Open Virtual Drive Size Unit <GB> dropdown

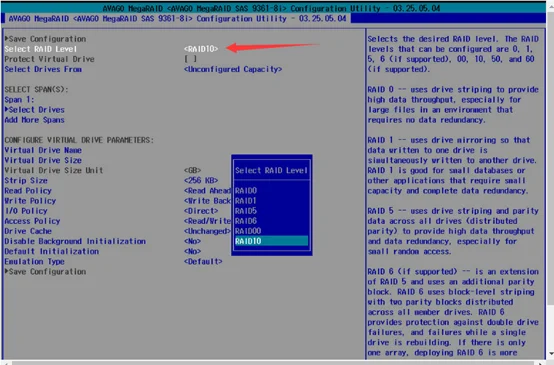193,170
